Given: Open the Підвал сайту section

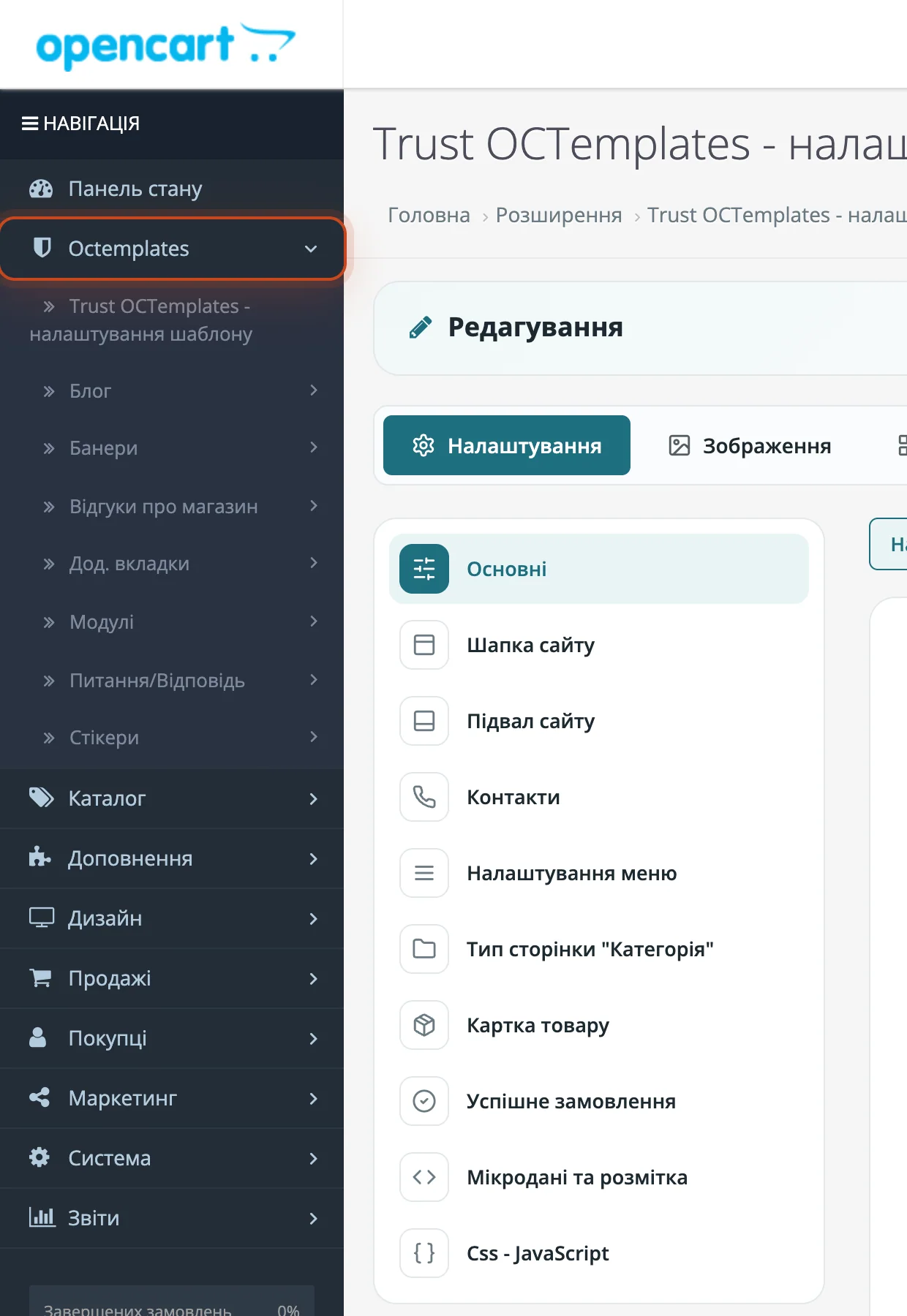Looking at the screenshot, I should pyautogui.click(x=599, y=721).
